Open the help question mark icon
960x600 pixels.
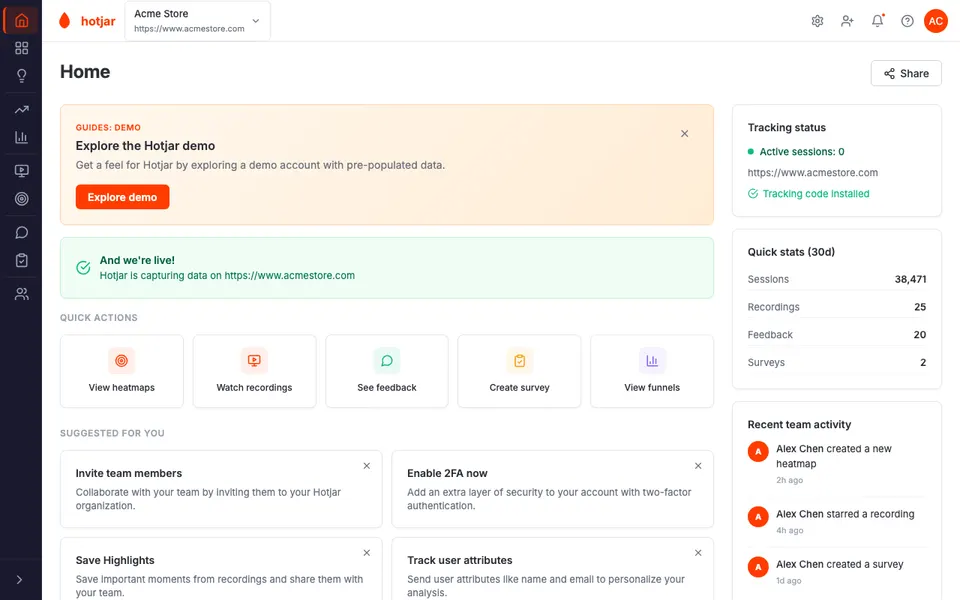click(x=907, y=21)
